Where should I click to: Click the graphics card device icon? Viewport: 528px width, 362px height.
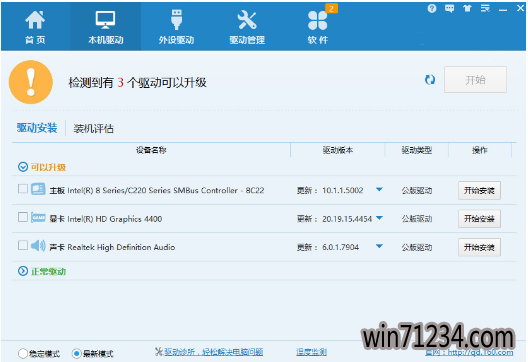click(38, 218)
